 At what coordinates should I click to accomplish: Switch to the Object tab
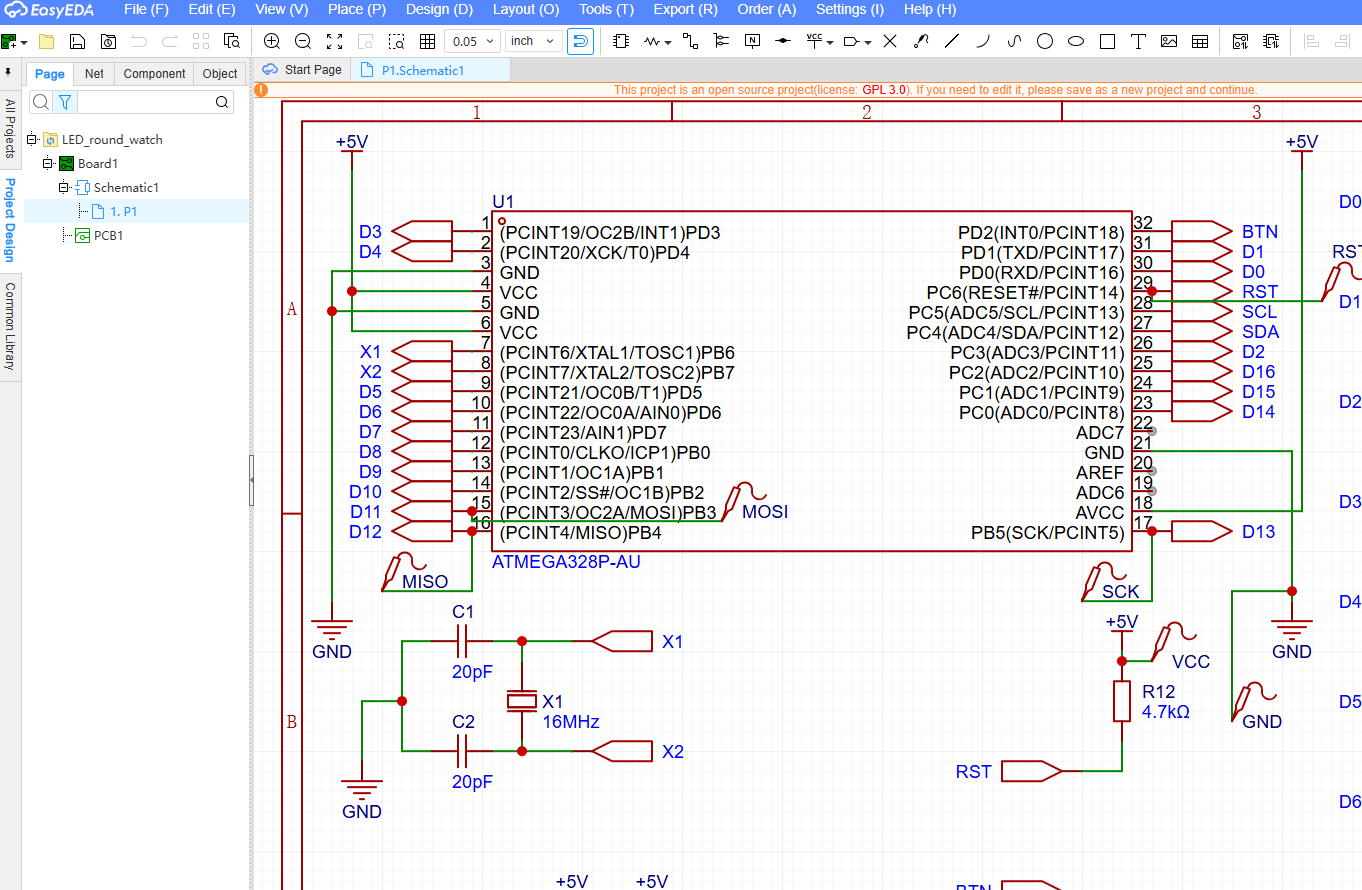tap(220, 74)
